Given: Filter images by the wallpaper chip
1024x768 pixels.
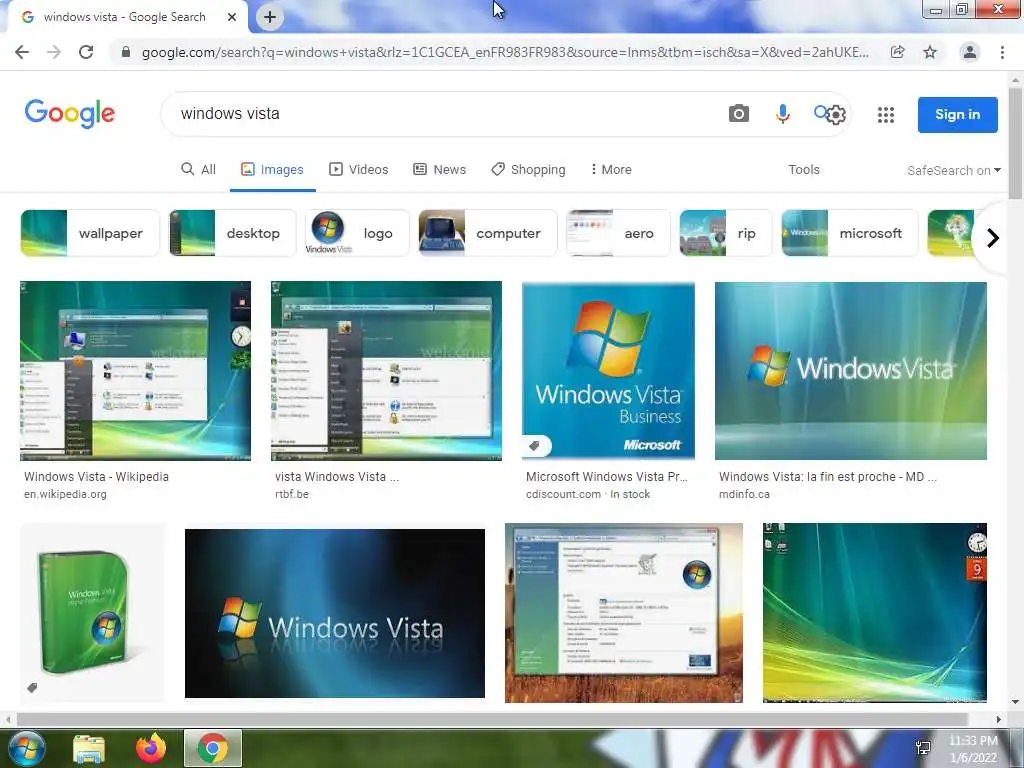Looking at the screenshot, I should pyautogui.click(x=90, y=233).
